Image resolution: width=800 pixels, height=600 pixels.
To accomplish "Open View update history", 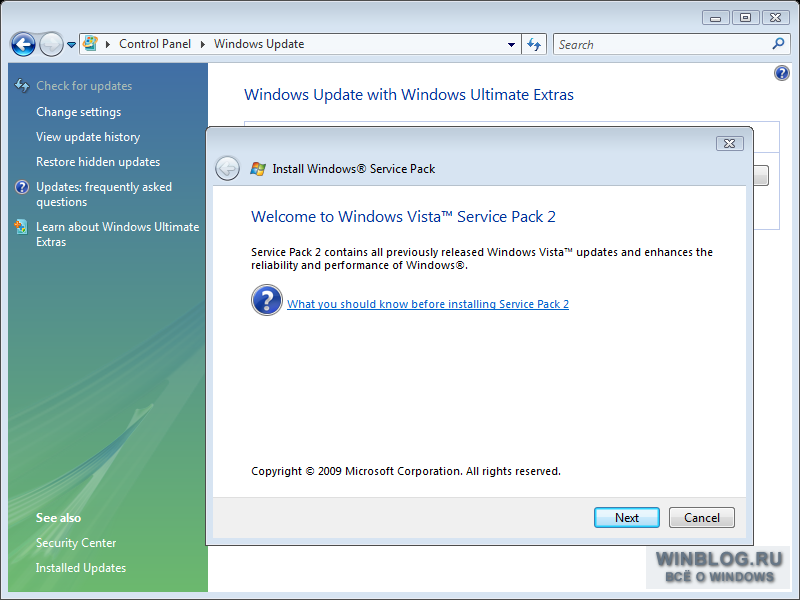I will point(88,137).
